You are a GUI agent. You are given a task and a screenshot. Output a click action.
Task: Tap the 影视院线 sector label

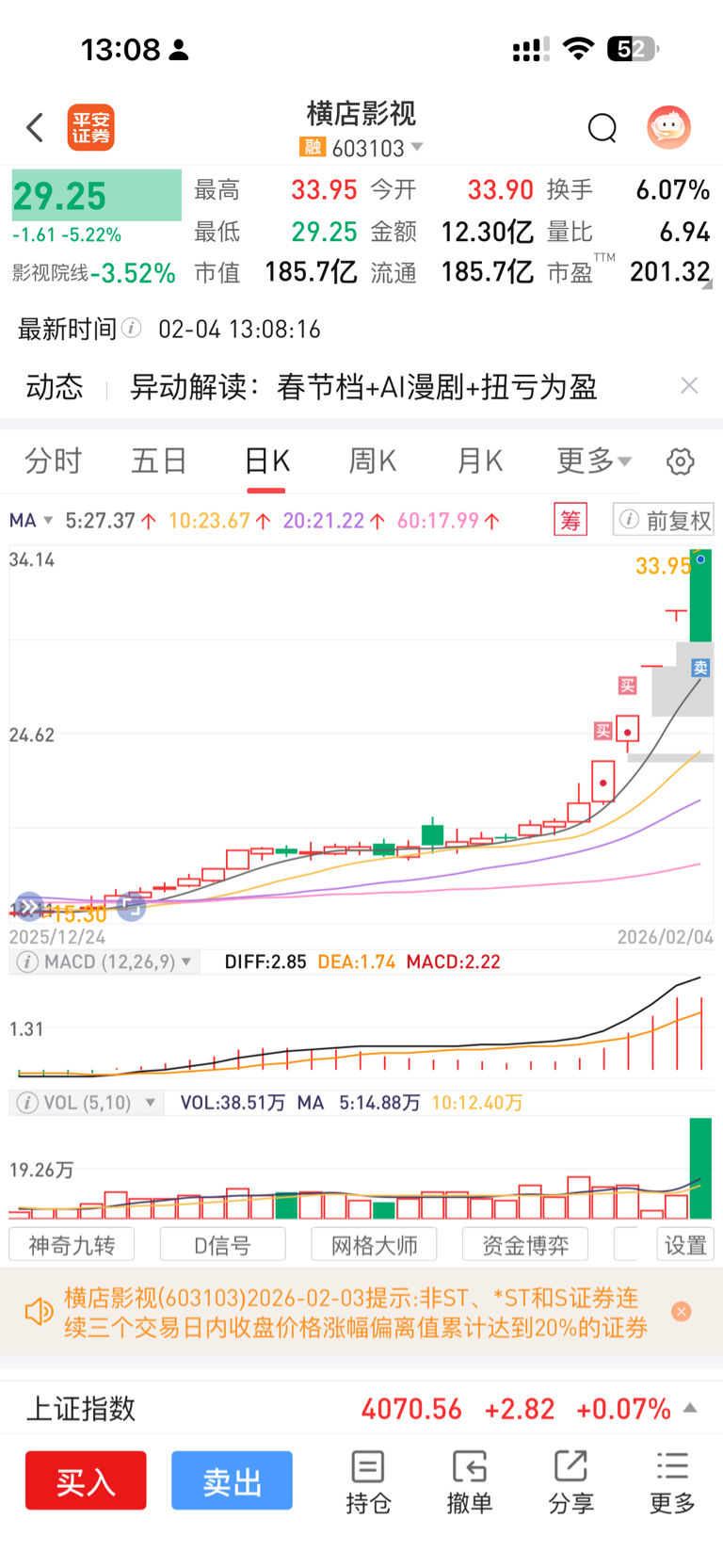click(50, 273)
